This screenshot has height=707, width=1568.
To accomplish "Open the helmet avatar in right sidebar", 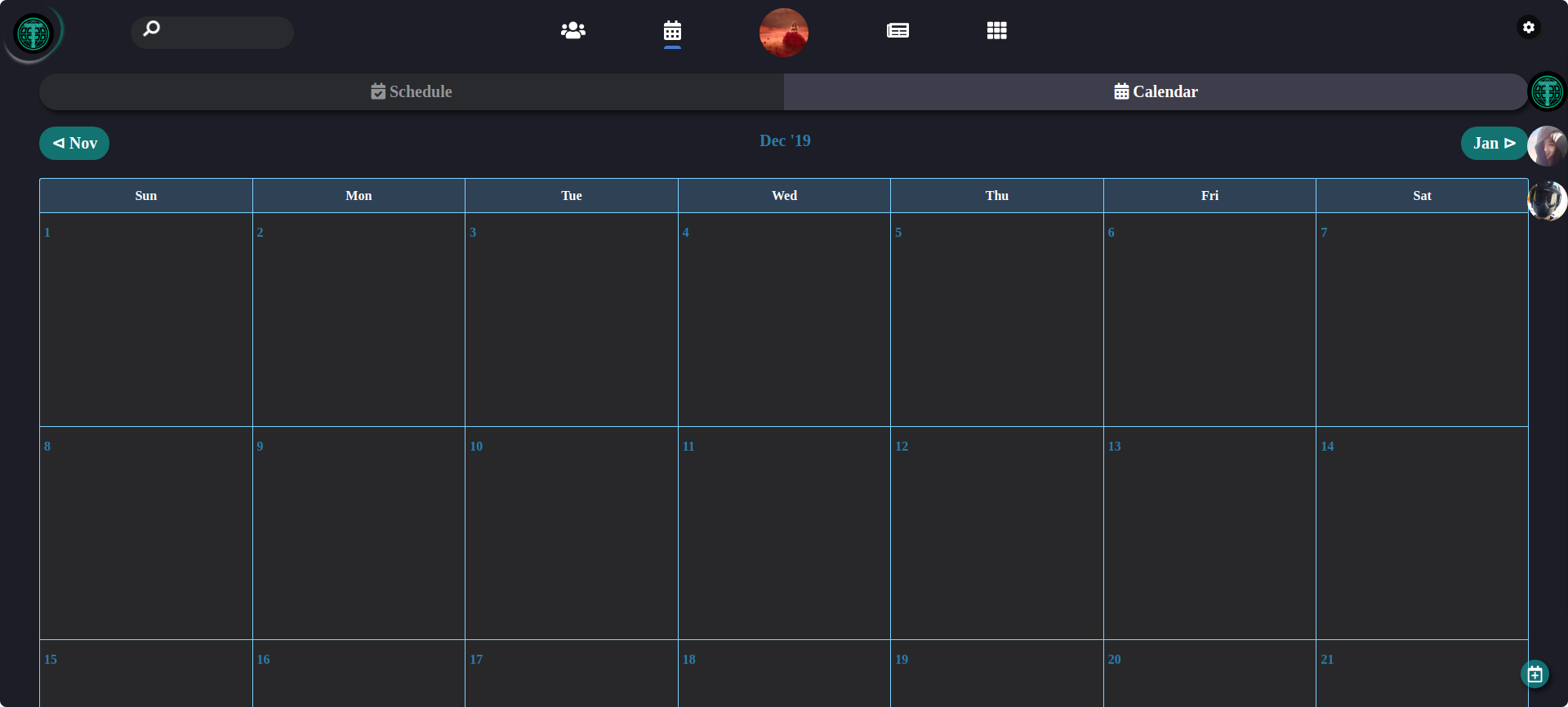I will 1548,201.
